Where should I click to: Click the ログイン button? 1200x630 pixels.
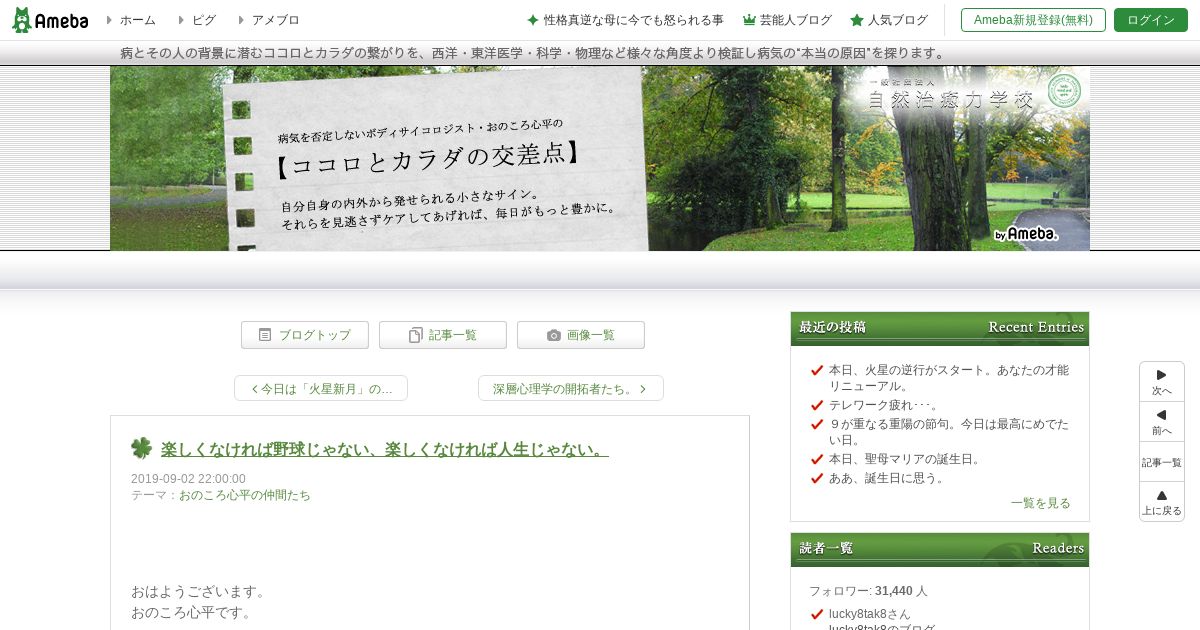coord(1151,20)
